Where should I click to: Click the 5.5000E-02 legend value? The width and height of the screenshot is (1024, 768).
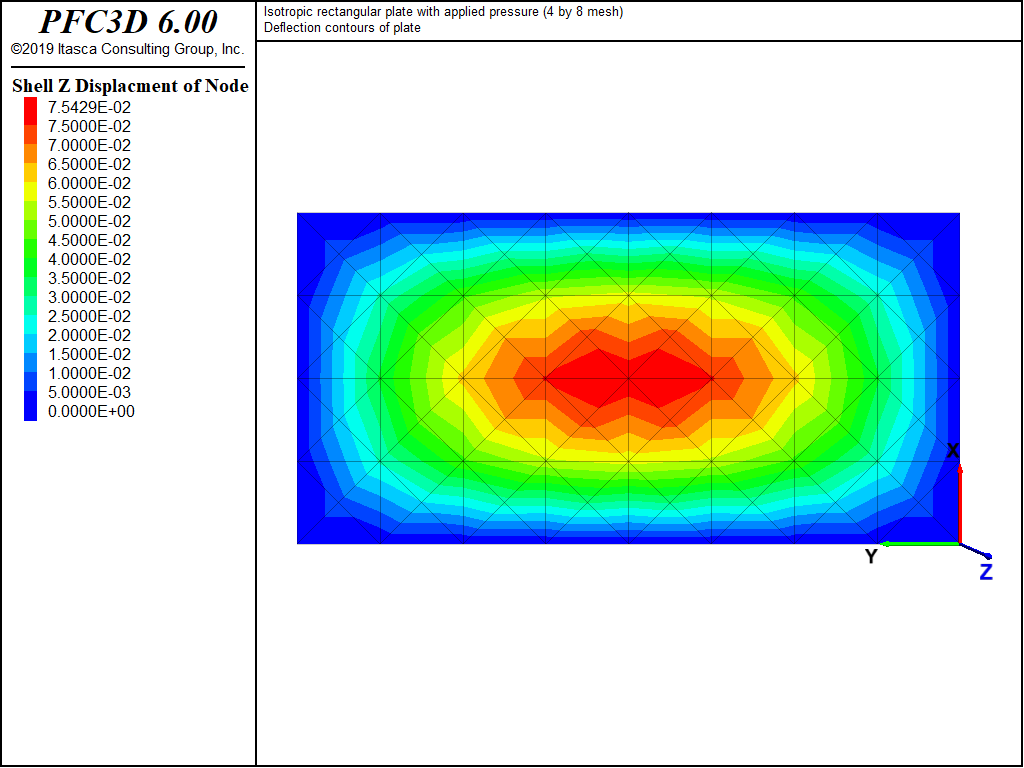coord(89,202)
